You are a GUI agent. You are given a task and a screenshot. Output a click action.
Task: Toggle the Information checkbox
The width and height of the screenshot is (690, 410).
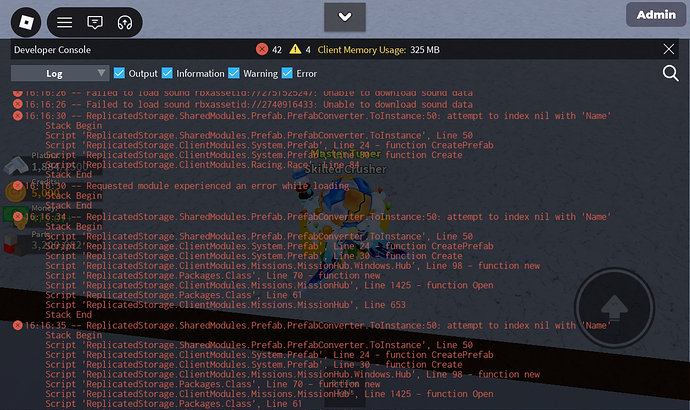pyautogui.click(x=167, y=73)
